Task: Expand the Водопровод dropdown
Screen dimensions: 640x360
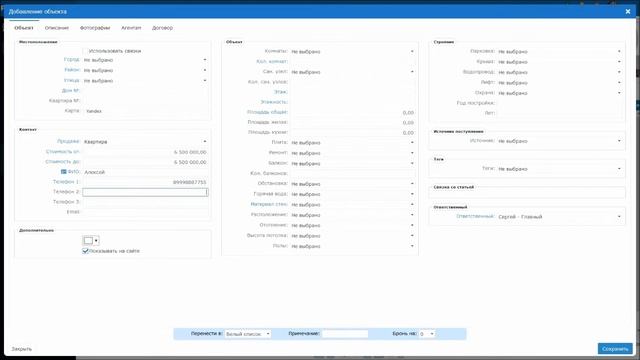Action: coord(560,72)
